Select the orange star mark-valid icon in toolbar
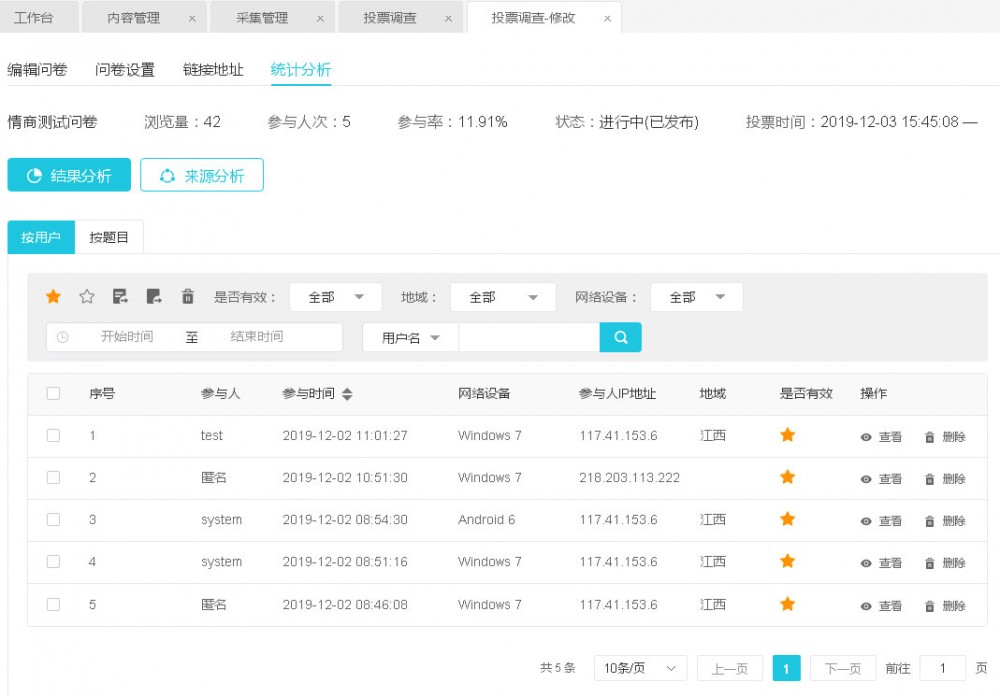Image resolution: width=1000 pixels, height=697 pixels. [53, 296]
